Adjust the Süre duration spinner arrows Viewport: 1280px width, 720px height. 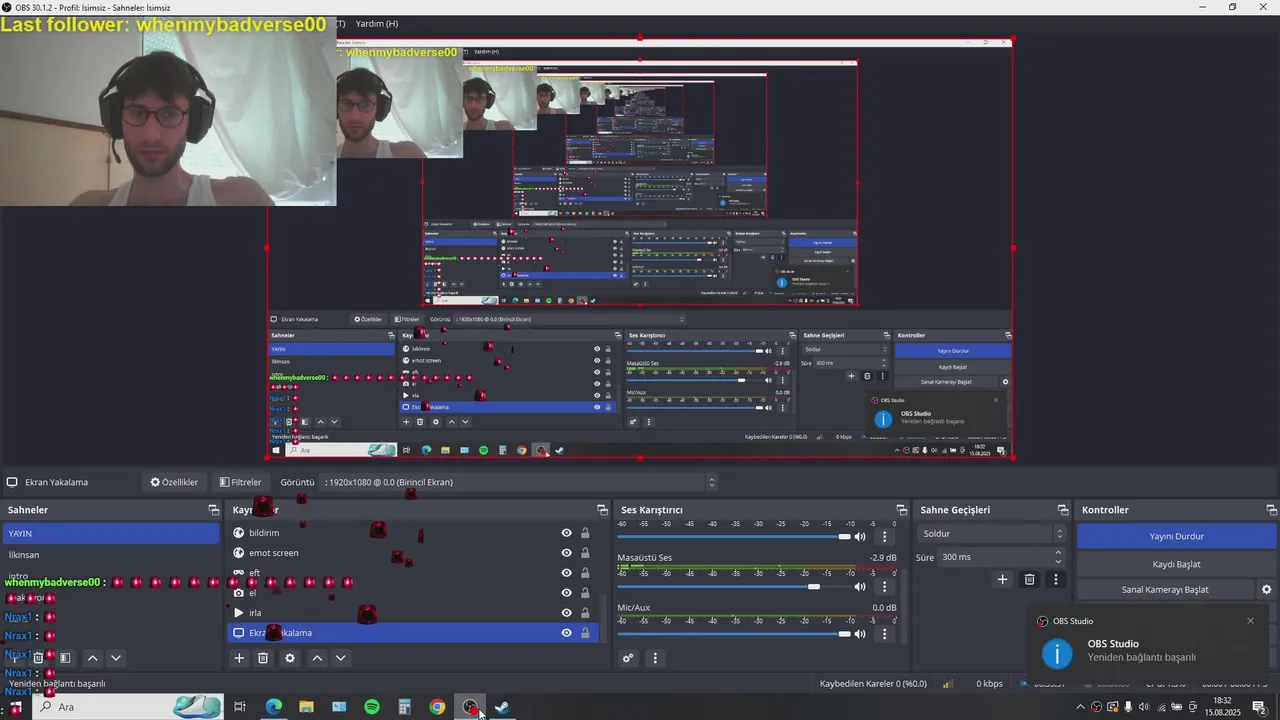tap(1058, 557)
